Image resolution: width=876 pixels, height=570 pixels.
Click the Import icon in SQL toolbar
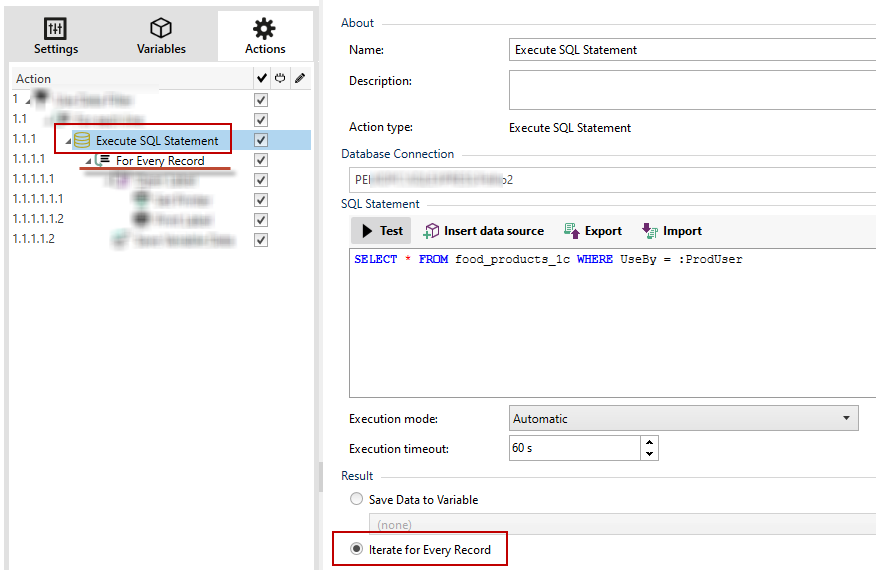[x=649, y=231]
